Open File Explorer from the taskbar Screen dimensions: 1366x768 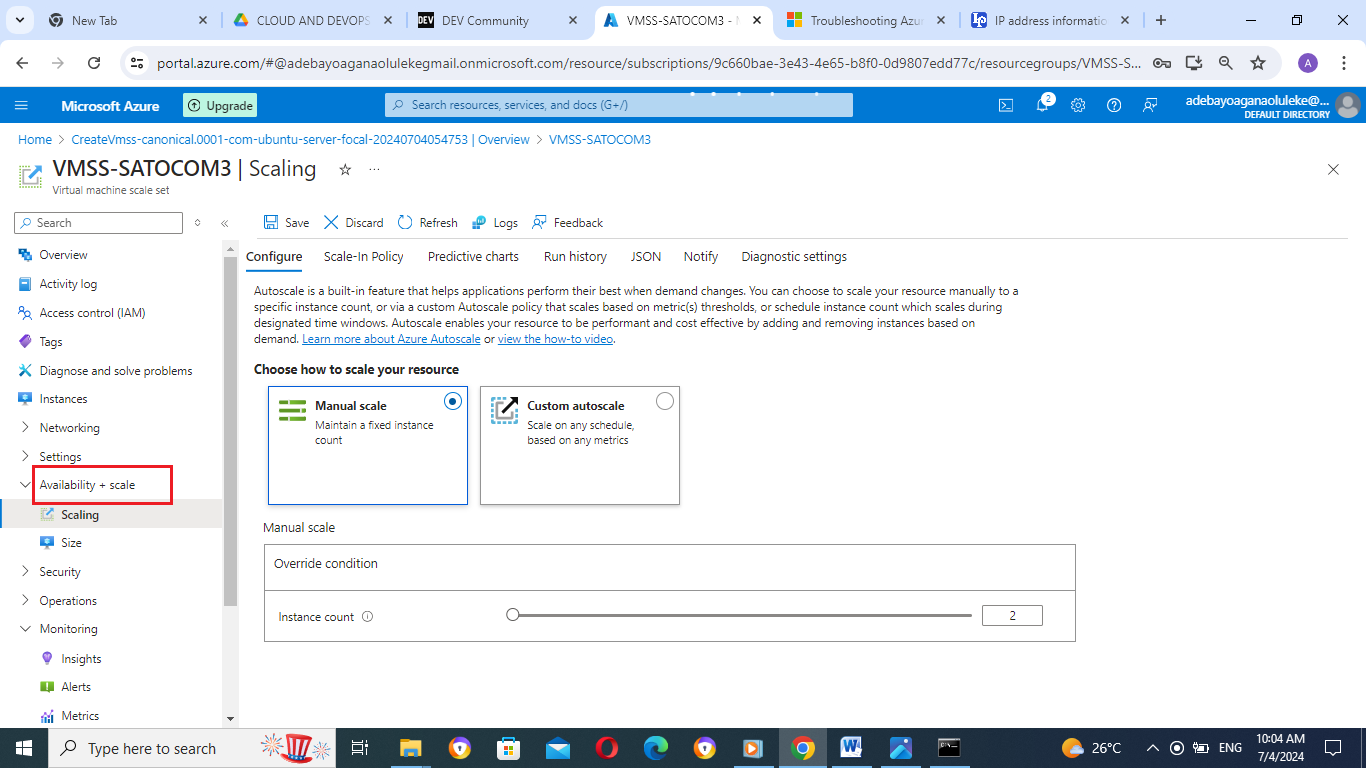411,748
